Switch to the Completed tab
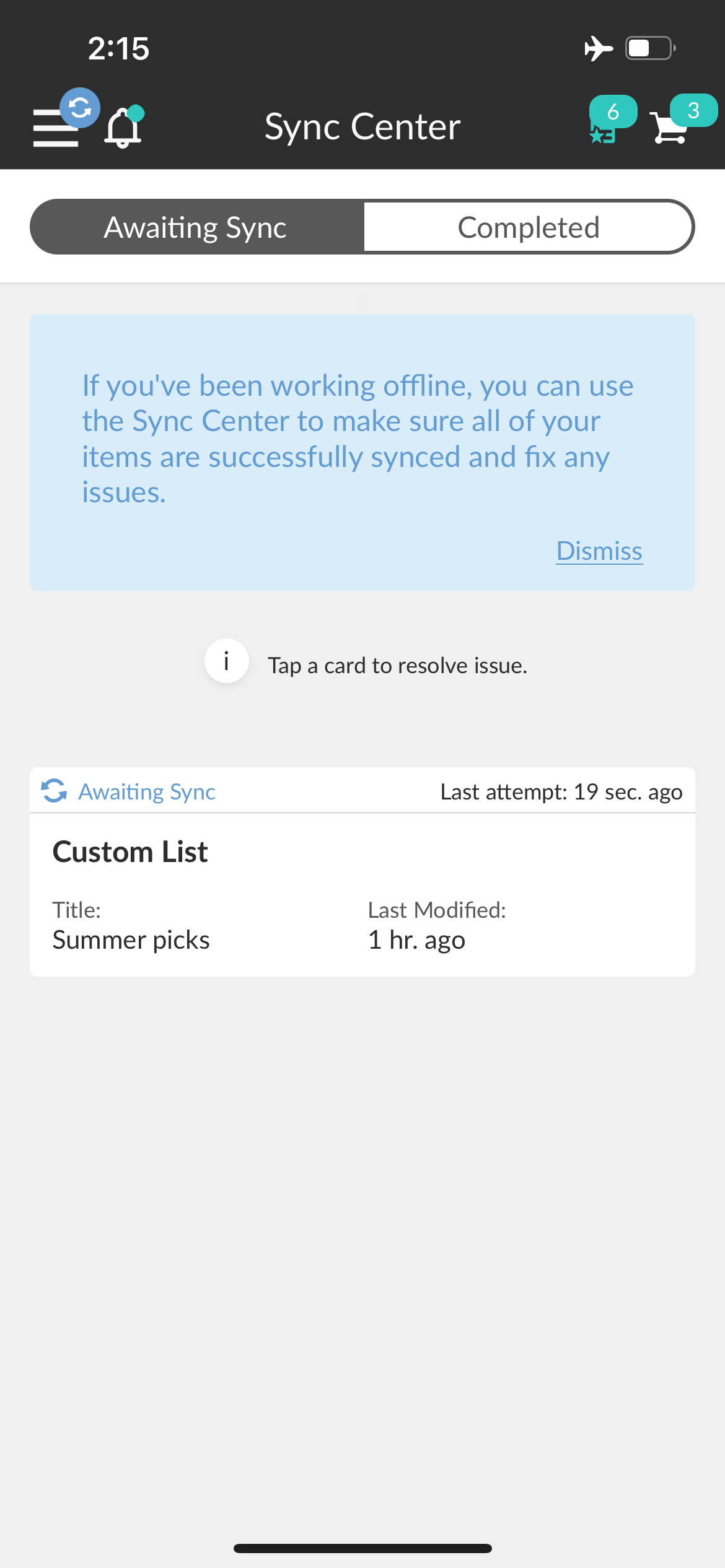Image resolution: width=725 pixels, height=1568 pixels. 529,227
